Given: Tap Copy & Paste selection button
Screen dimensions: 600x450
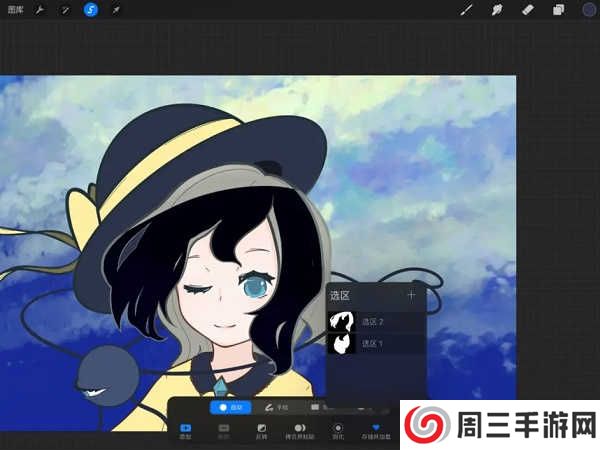Looking at the screenshot, I should click(300, 431).
